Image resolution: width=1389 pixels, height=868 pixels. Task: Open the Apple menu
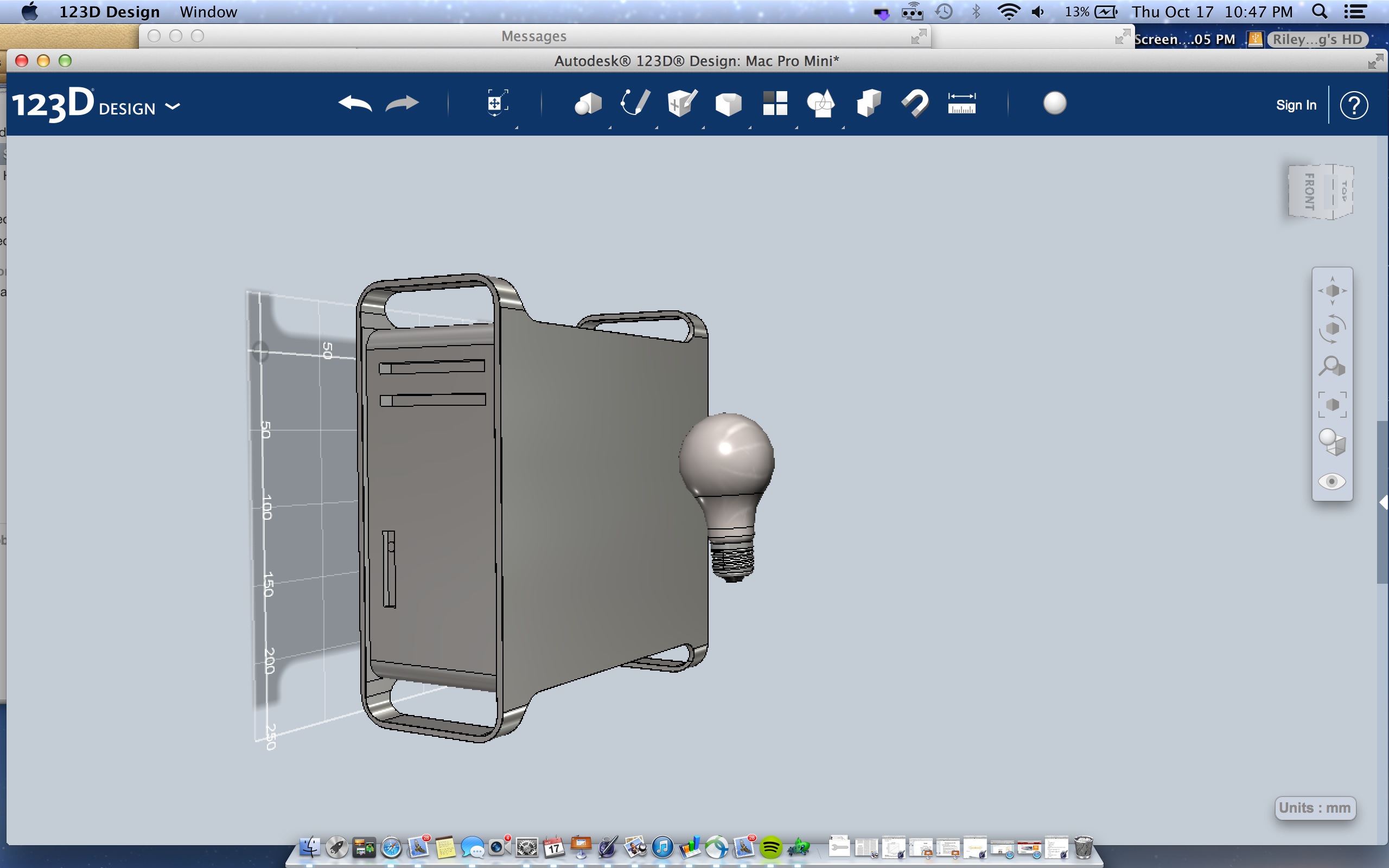pos(30,11)
